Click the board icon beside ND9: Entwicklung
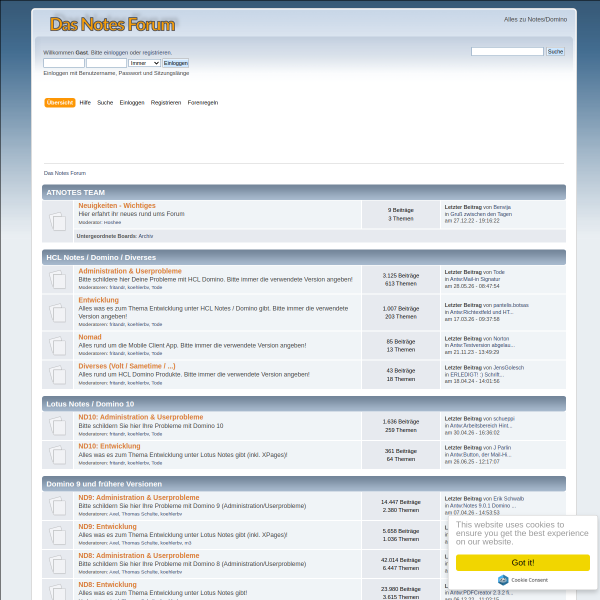This screenshot has width=600, height=600. tap(57, 535)
